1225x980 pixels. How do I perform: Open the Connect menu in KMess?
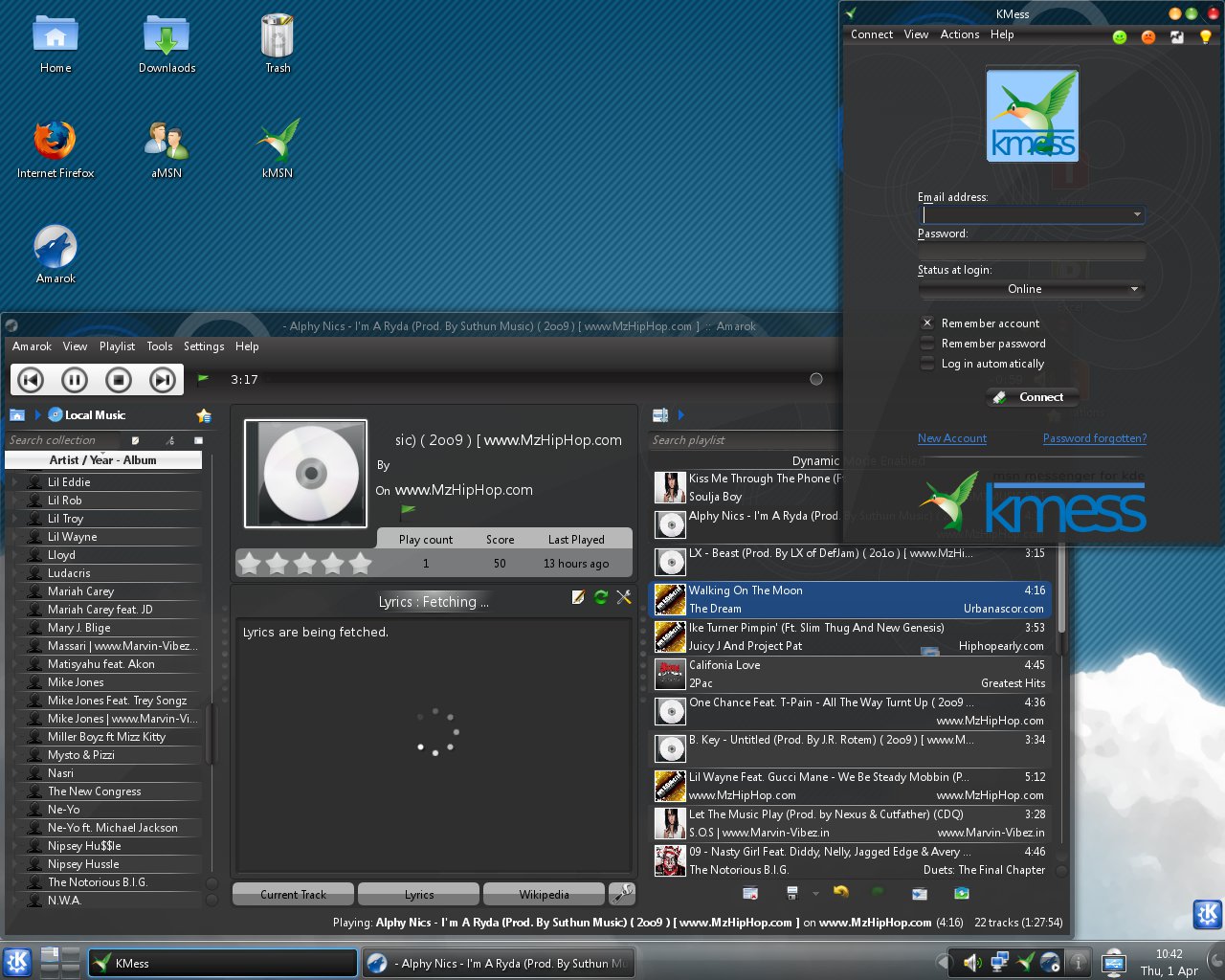click(x=872, y=34)
